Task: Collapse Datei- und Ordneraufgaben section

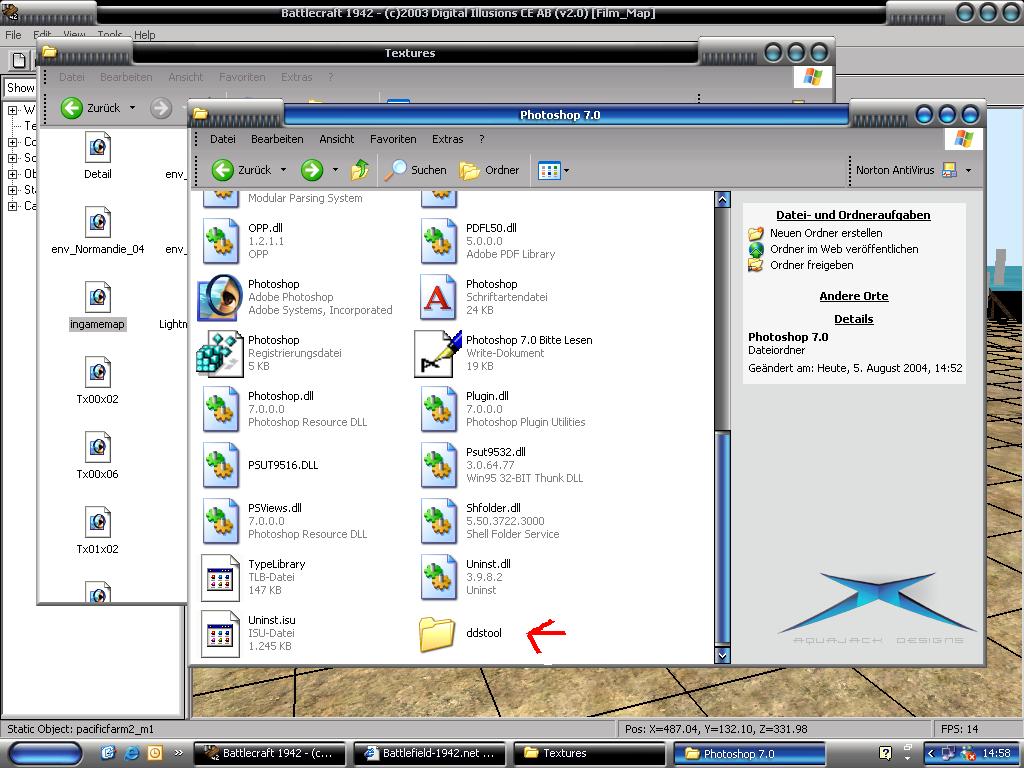Action: point(853,215)
